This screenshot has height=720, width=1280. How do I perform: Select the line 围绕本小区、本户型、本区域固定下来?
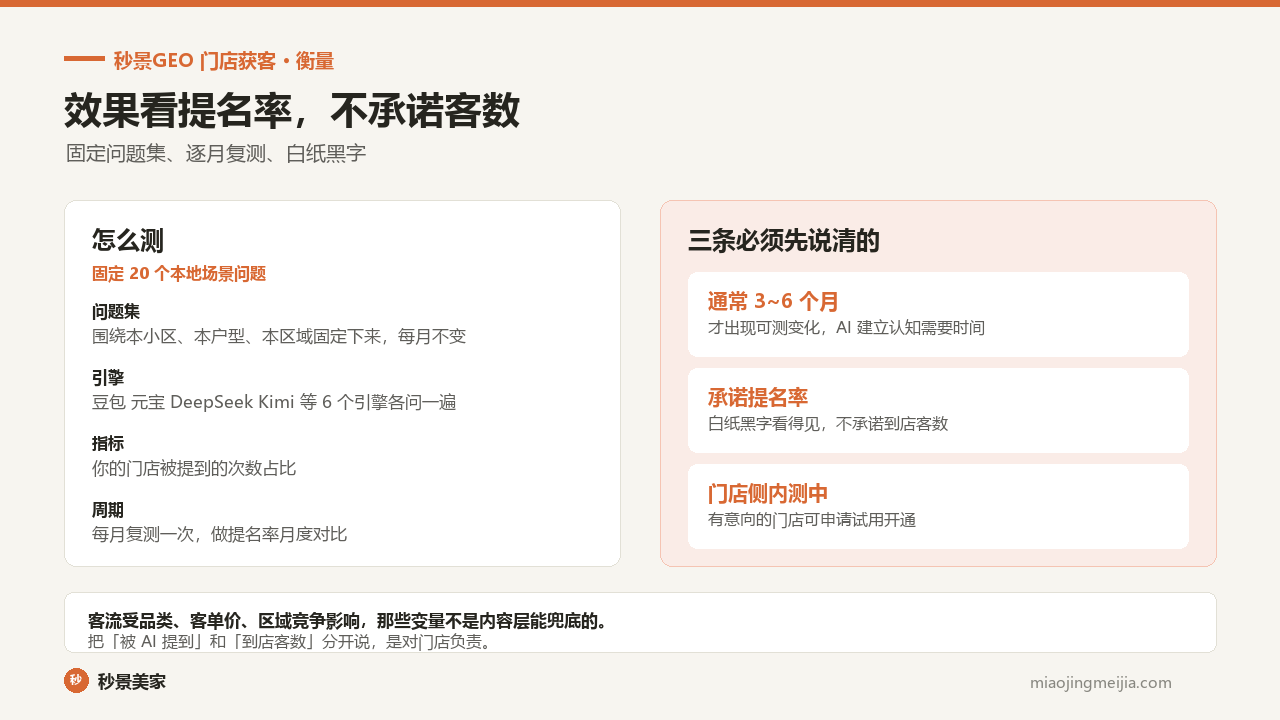pos(279,336)
